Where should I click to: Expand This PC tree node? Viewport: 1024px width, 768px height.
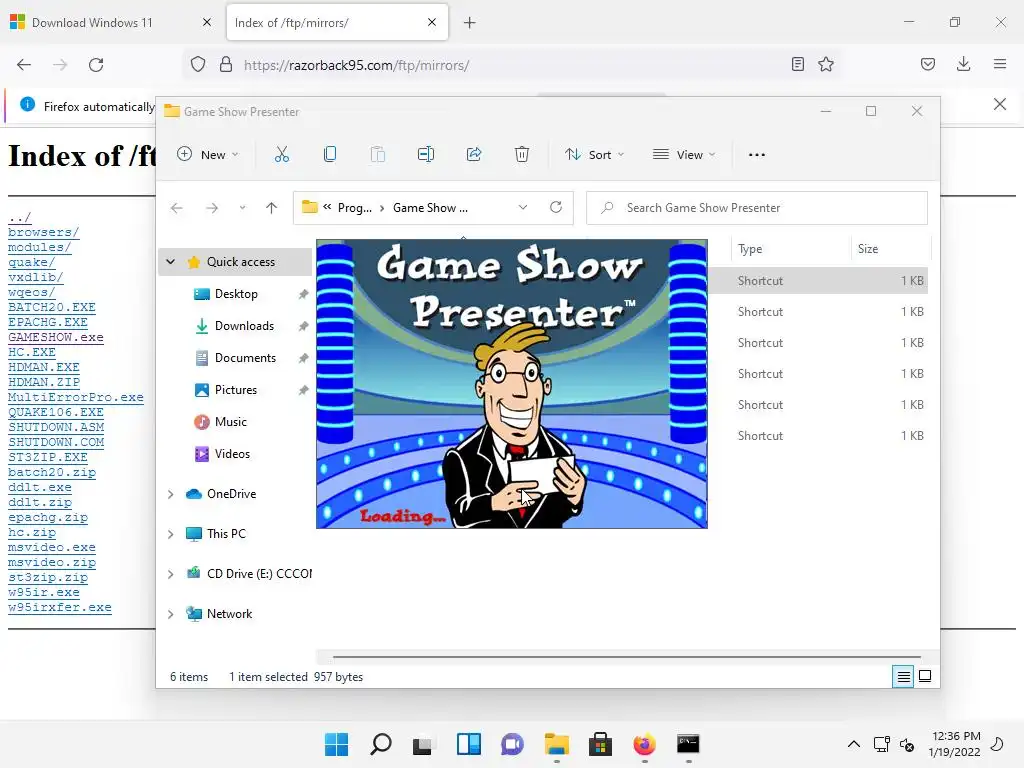pyautogui.click(x=170, y=534)
